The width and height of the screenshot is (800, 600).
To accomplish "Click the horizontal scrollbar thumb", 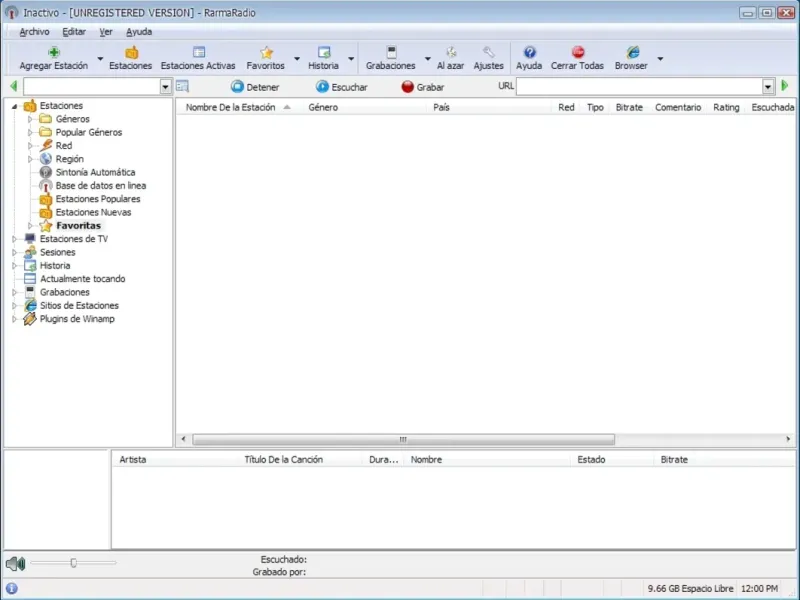I will click(x=404, y=439).
